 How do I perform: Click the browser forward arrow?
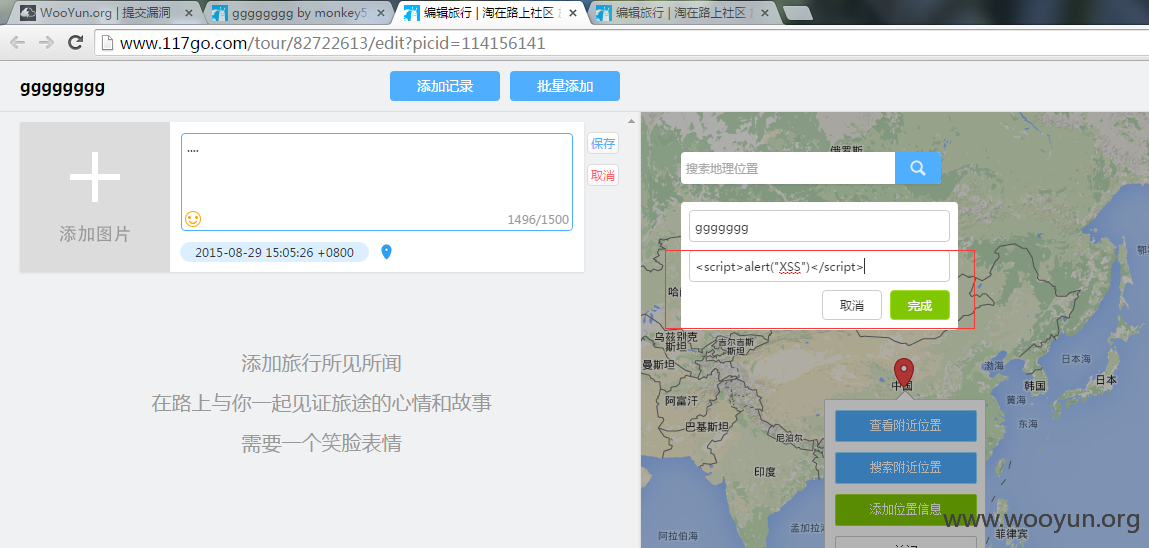[45, 42]
